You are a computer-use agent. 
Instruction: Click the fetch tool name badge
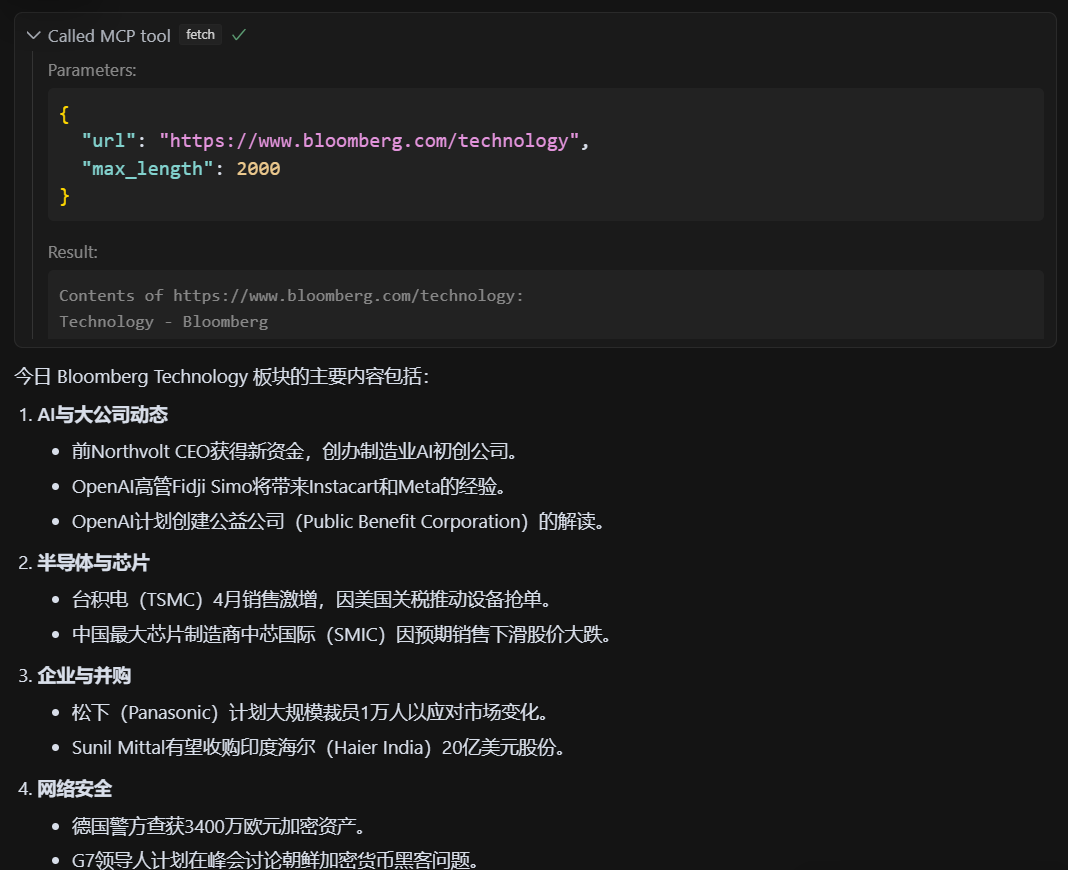coord(200,35)
